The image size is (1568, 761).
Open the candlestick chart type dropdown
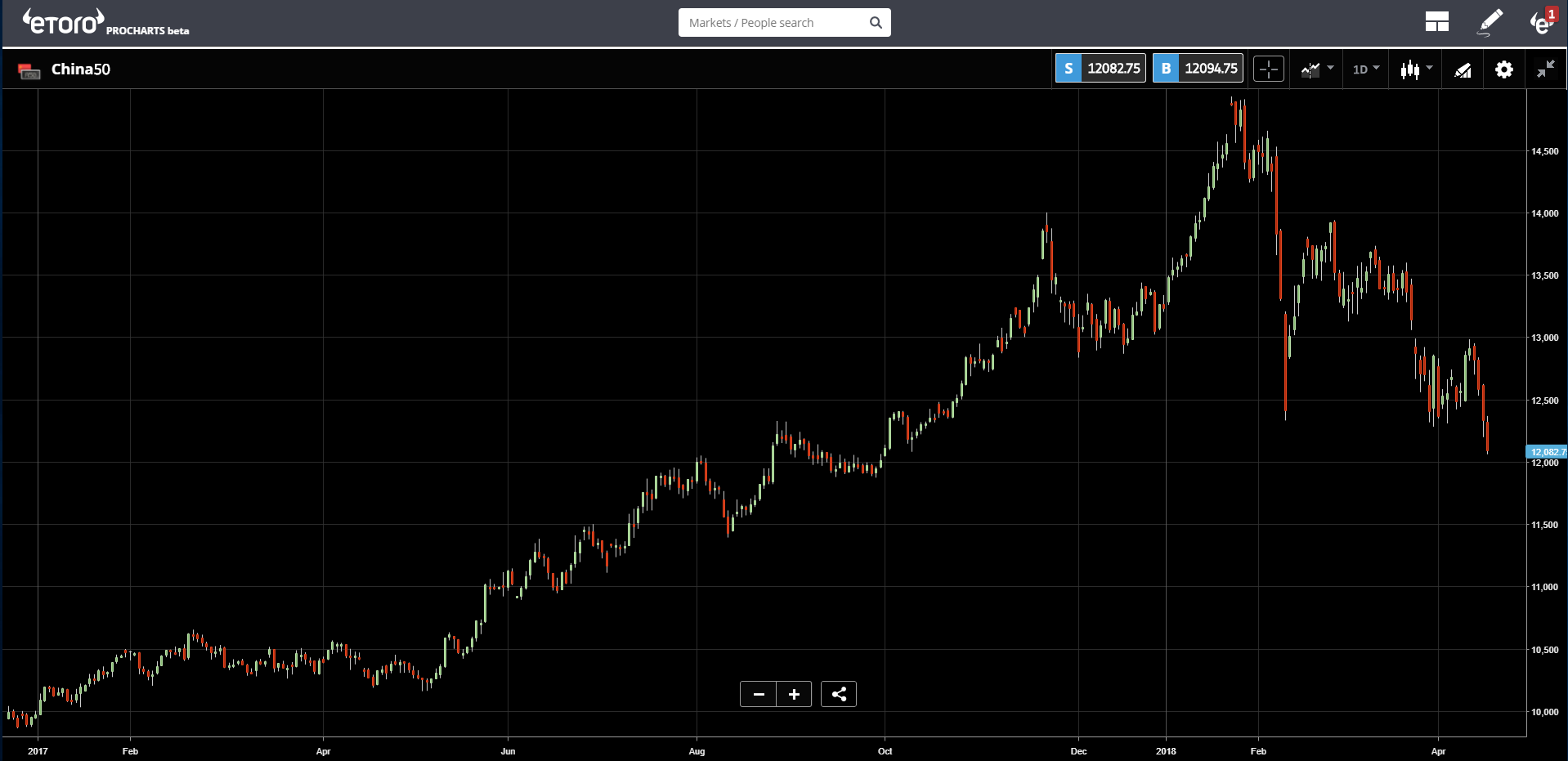click(1416, 69)
